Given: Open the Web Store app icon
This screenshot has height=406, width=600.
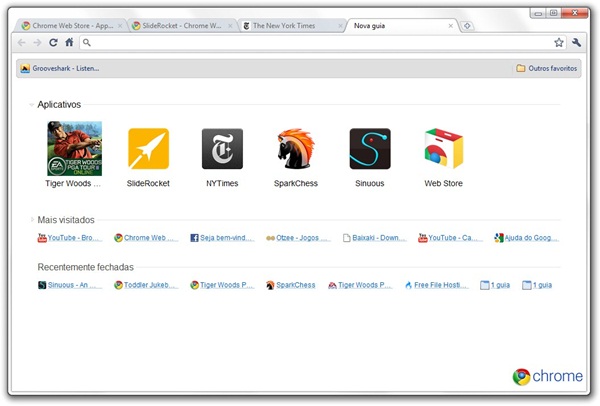Looking at the screenshot, I should point(444,148).
